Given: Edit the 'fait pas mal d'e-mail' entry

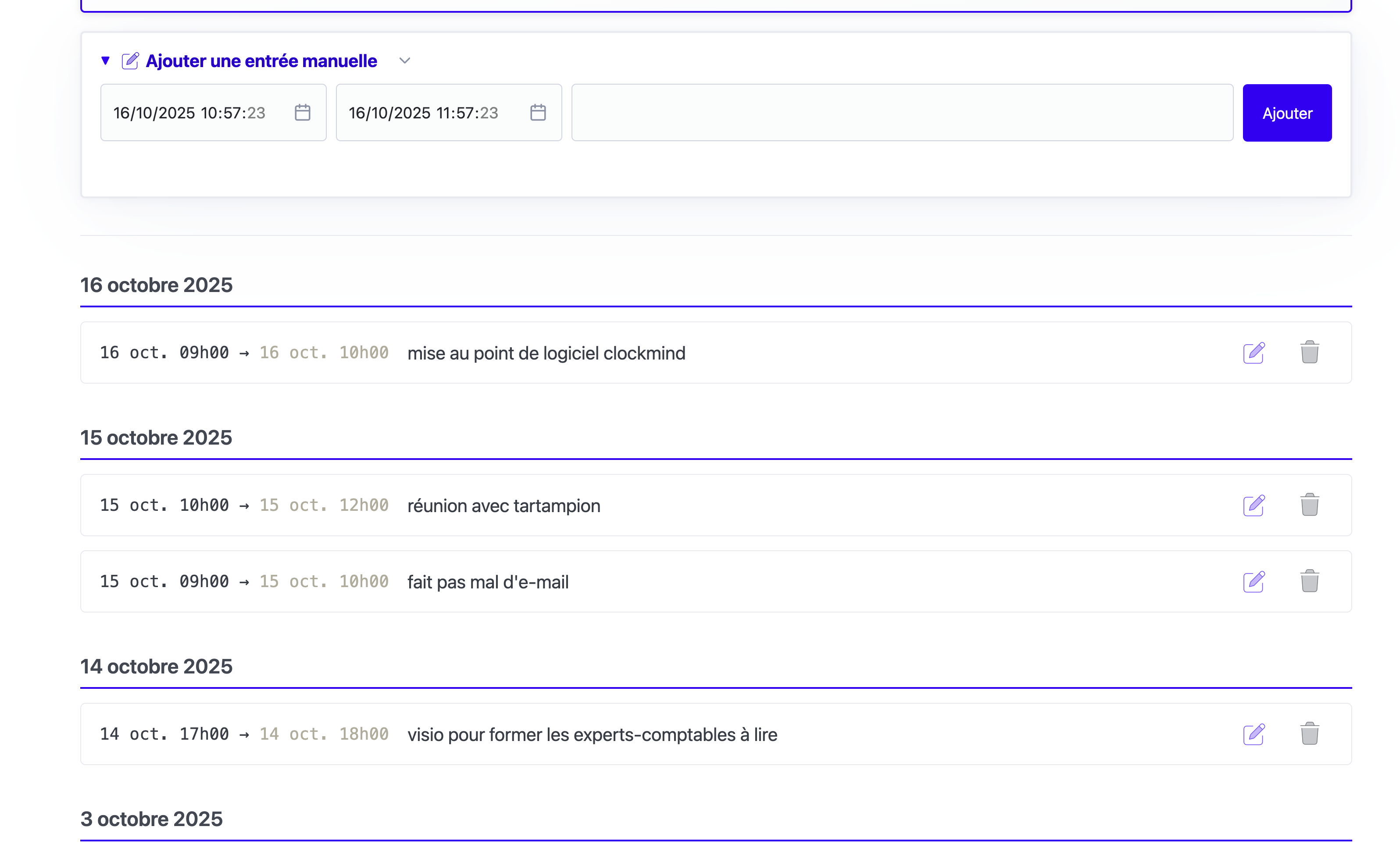Looking at the screenshot, I should (1254, 582).
